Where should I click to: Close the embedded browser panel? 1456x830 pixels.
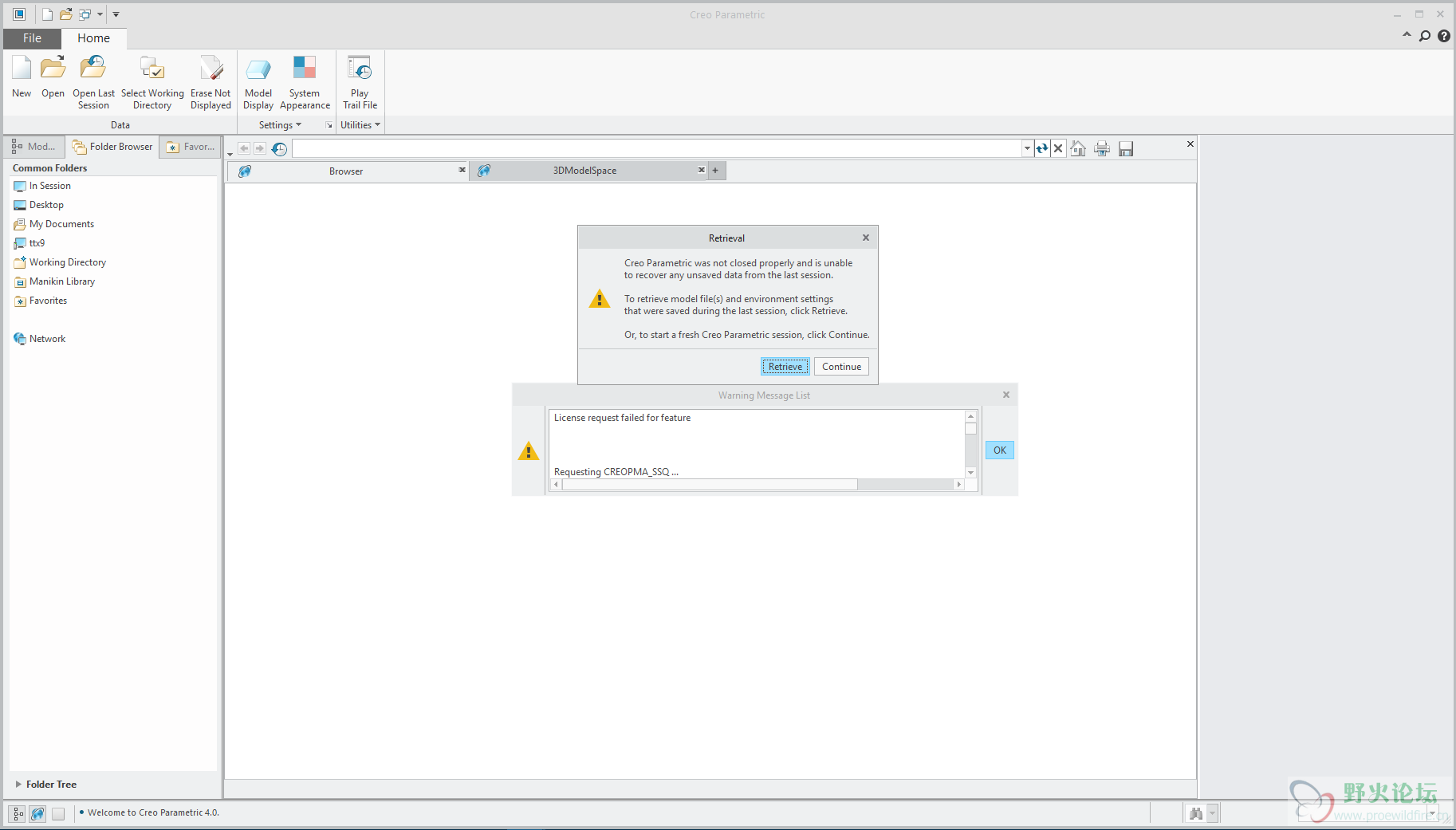[x=1190, y=144]
